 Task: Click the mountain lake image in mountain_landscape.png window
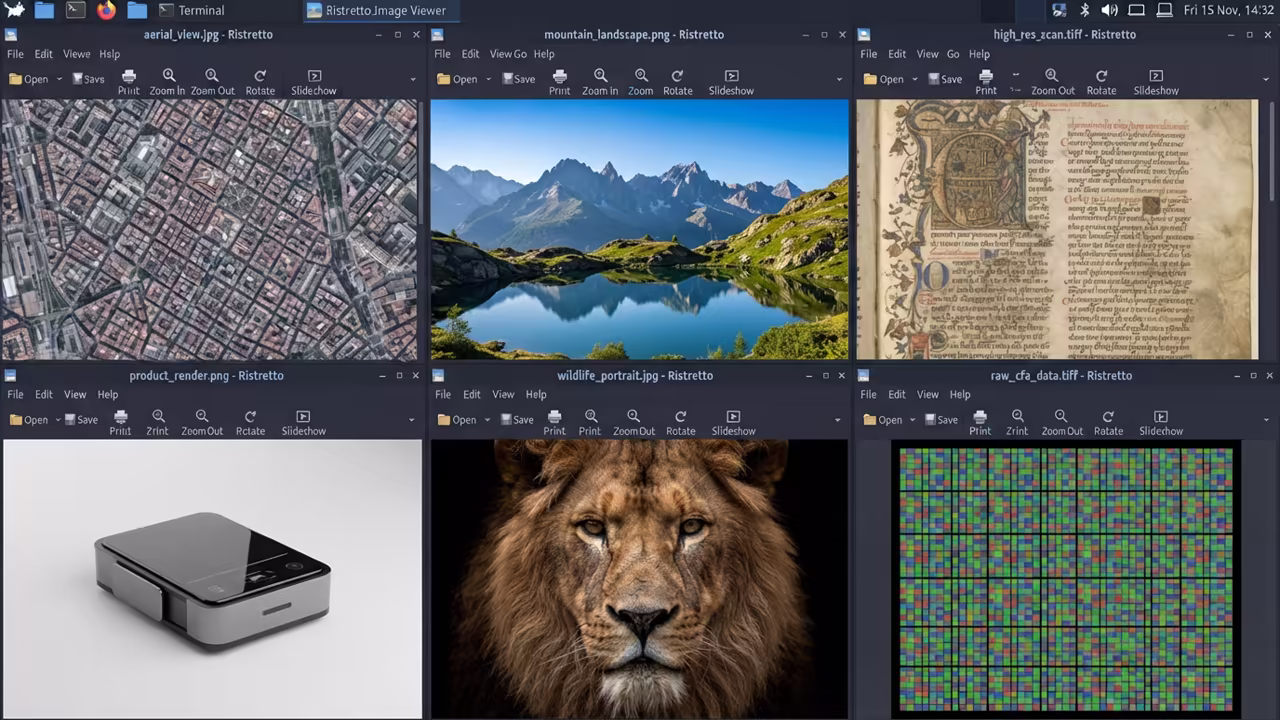[639, 229]
